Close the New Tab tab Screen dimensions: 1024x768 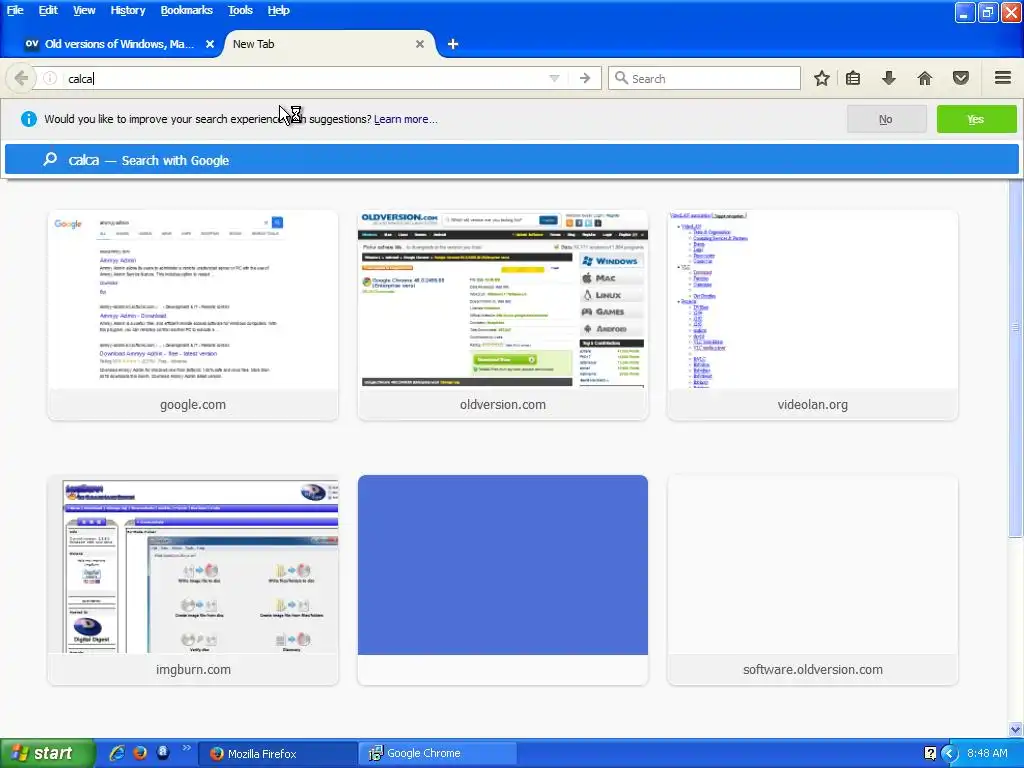point(420,44)
